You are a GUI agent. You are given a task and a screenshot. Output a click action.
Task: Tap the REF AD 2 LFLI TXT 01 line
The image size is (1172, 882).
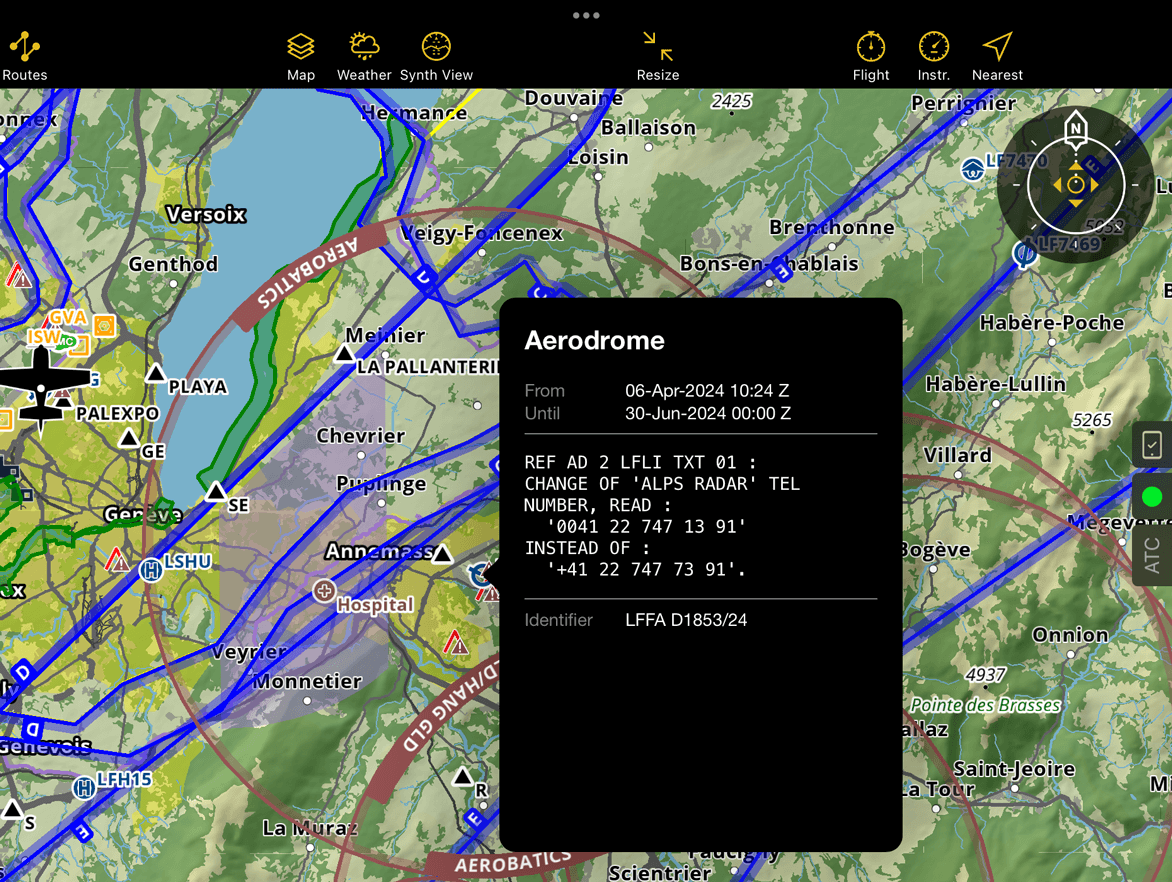(x=641, y=462)
